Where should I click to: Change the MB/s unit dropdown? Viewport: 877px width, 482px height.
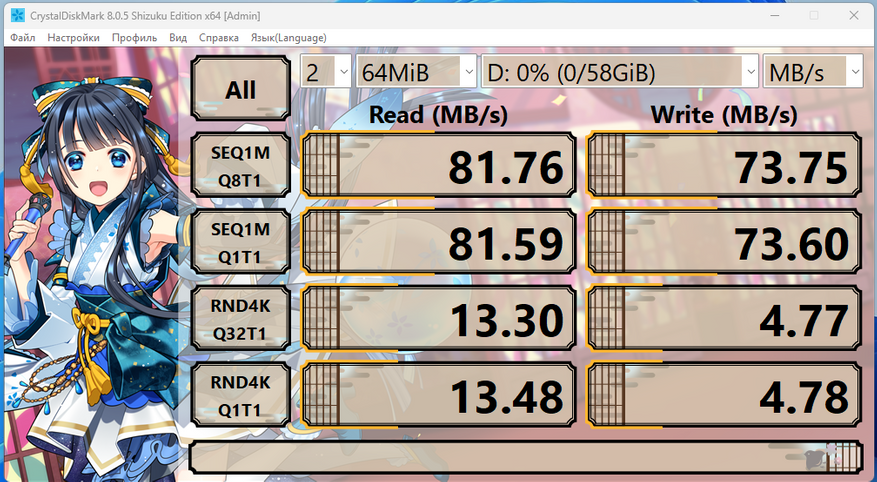813,72
